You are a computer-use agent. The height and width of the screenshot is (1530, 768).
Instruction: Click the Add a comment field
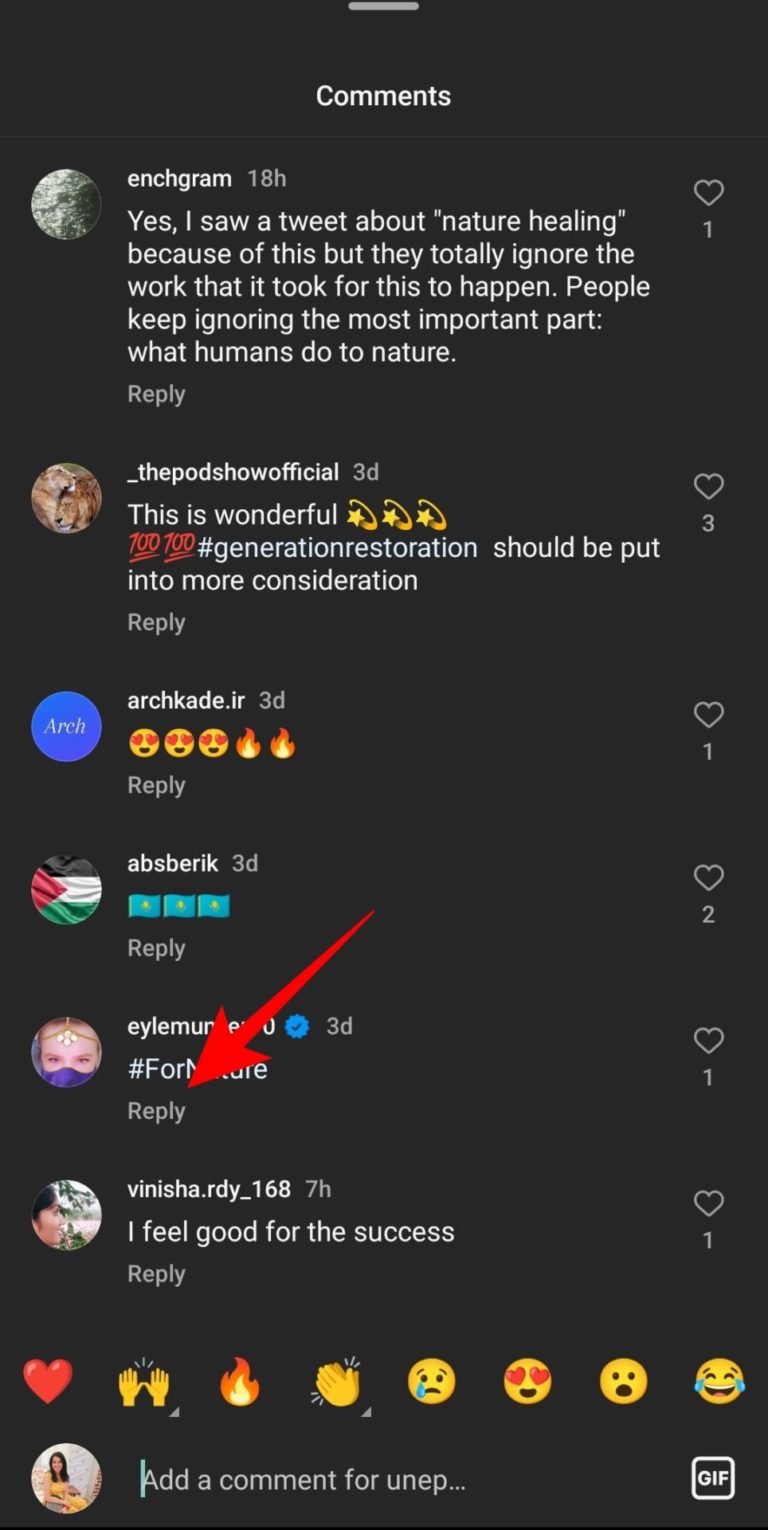tap(300, 1479)
